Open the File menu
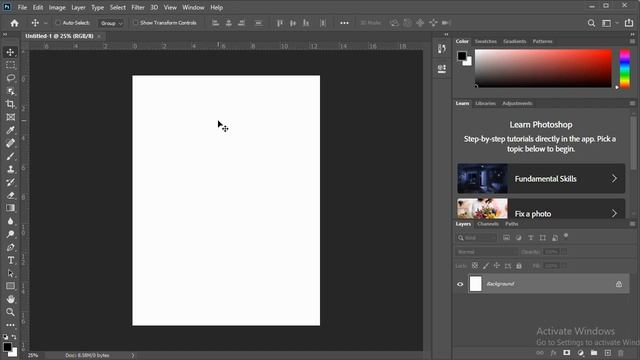Screen dimensions: 640x360 22,7
